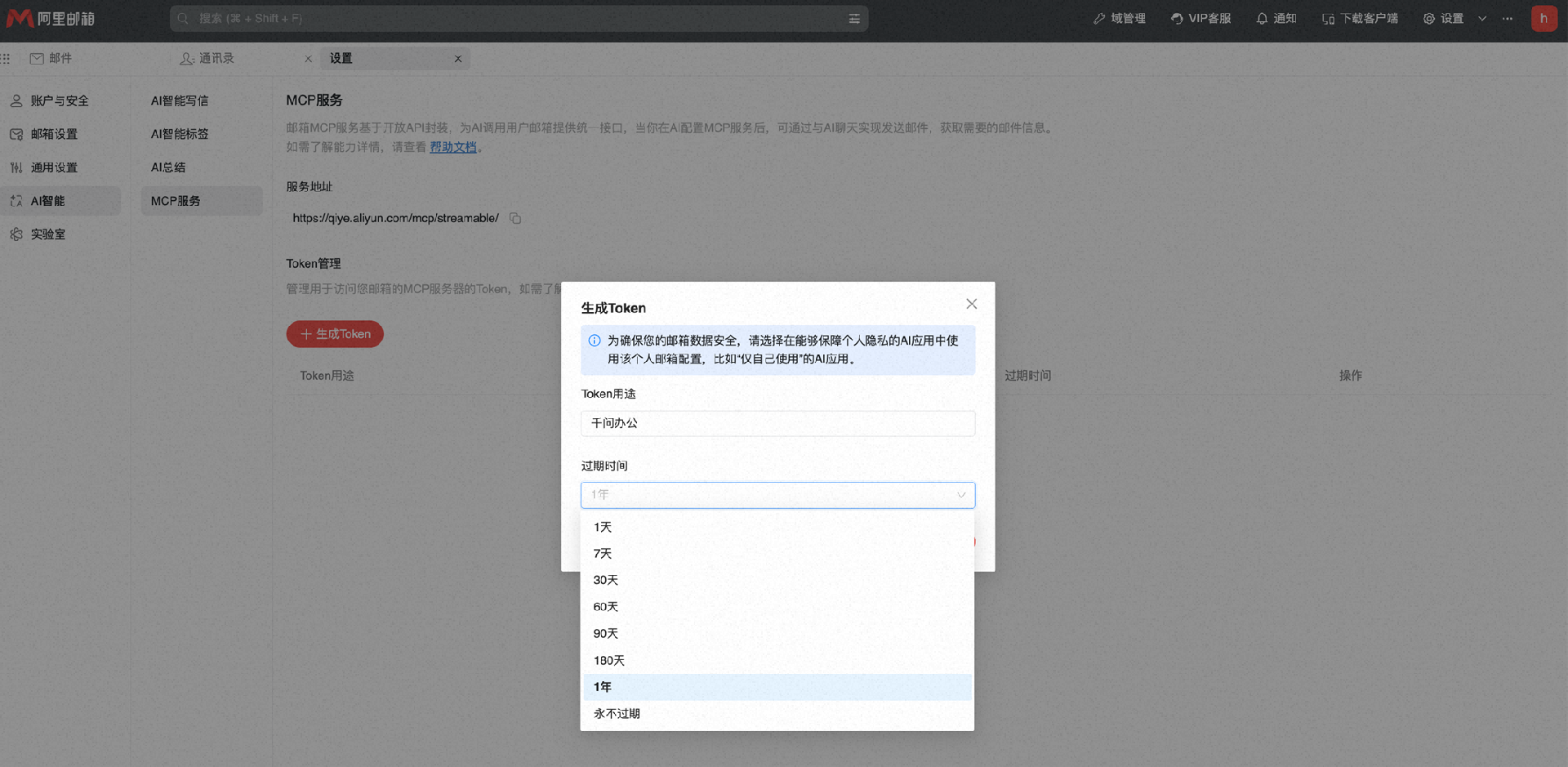The height and width of the screenshot is (767, 1568).
Task: Click the 生成Token button
Action: pos(335,334)
